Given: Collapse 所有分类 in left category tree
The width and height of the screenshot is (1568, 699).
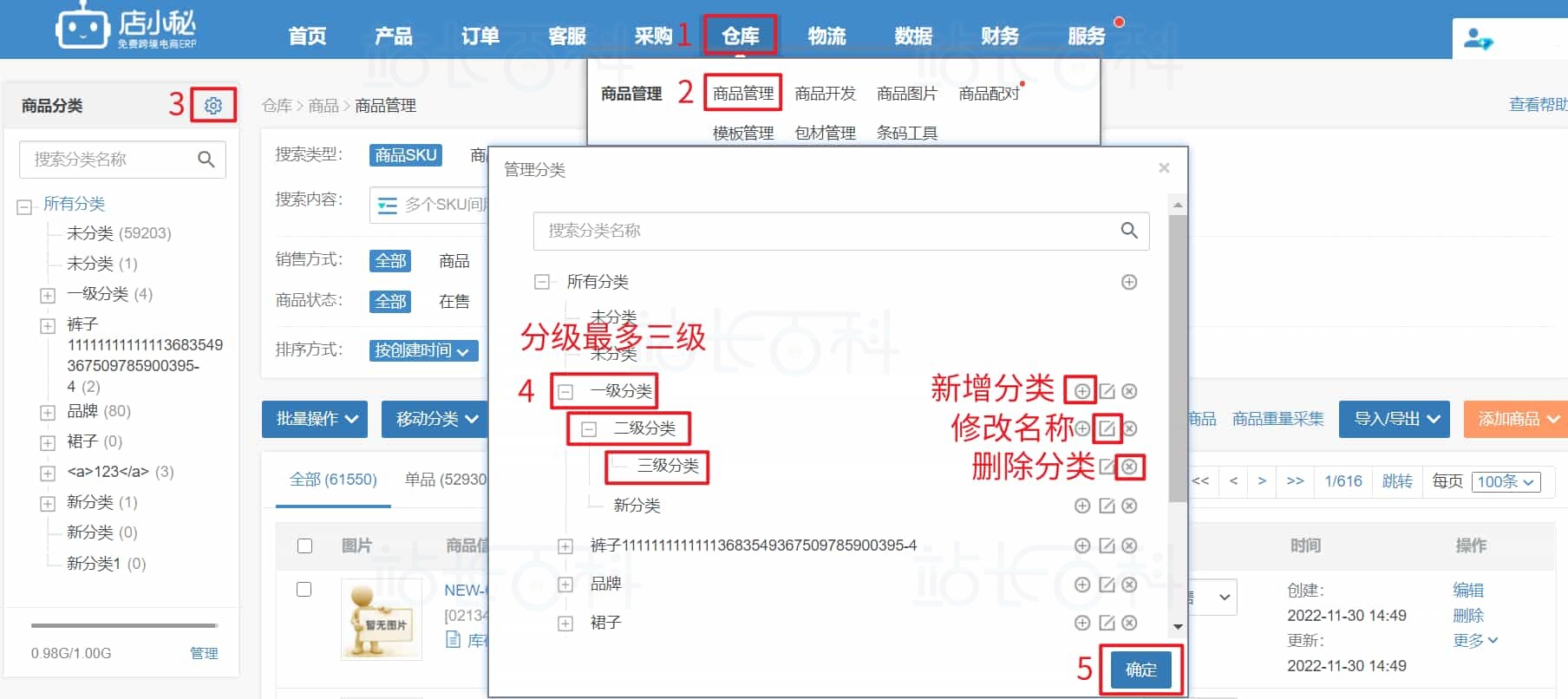Looking at the screenshot, I should pos(24,207).
